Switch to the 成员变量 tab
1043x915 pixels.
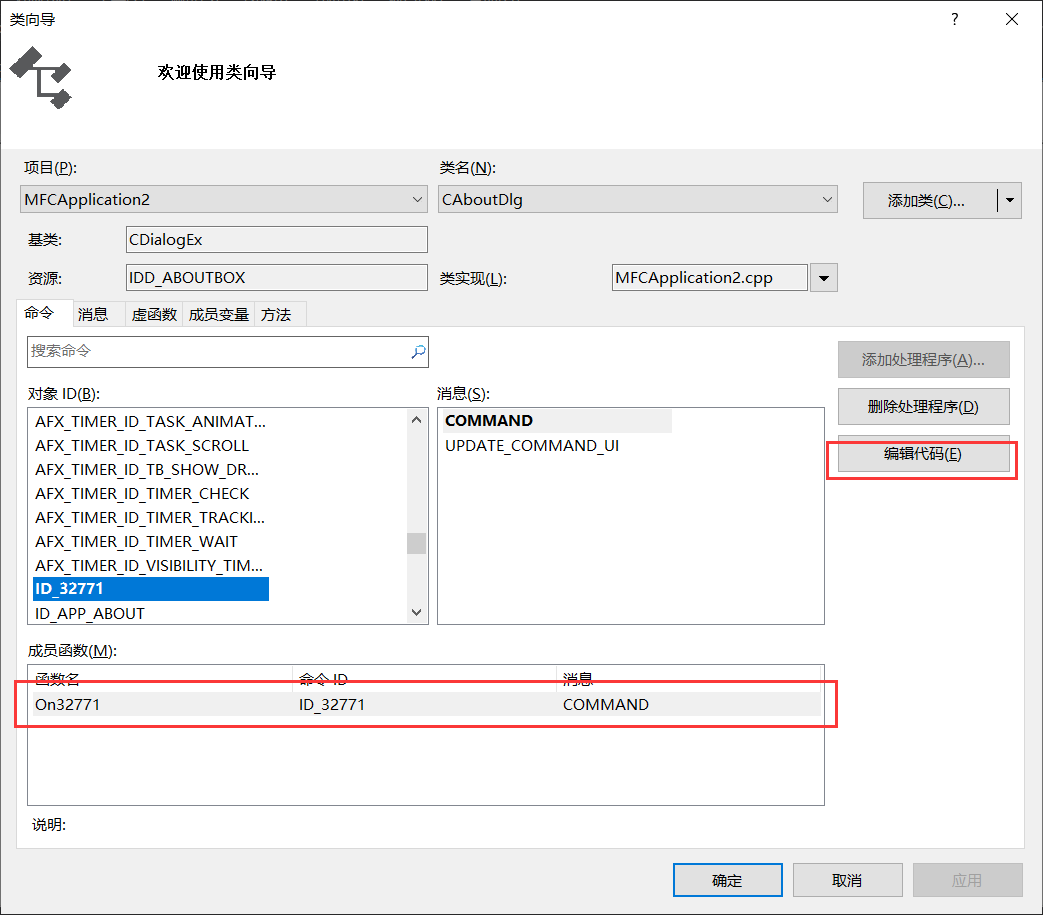(218, 315)
